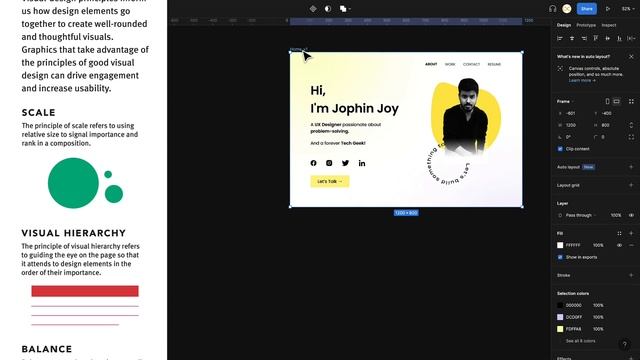The width and height of the screenshot is (640, 360).
Task: Open the distribute spacing dropdown icon
Action: [x=631, y=38]
